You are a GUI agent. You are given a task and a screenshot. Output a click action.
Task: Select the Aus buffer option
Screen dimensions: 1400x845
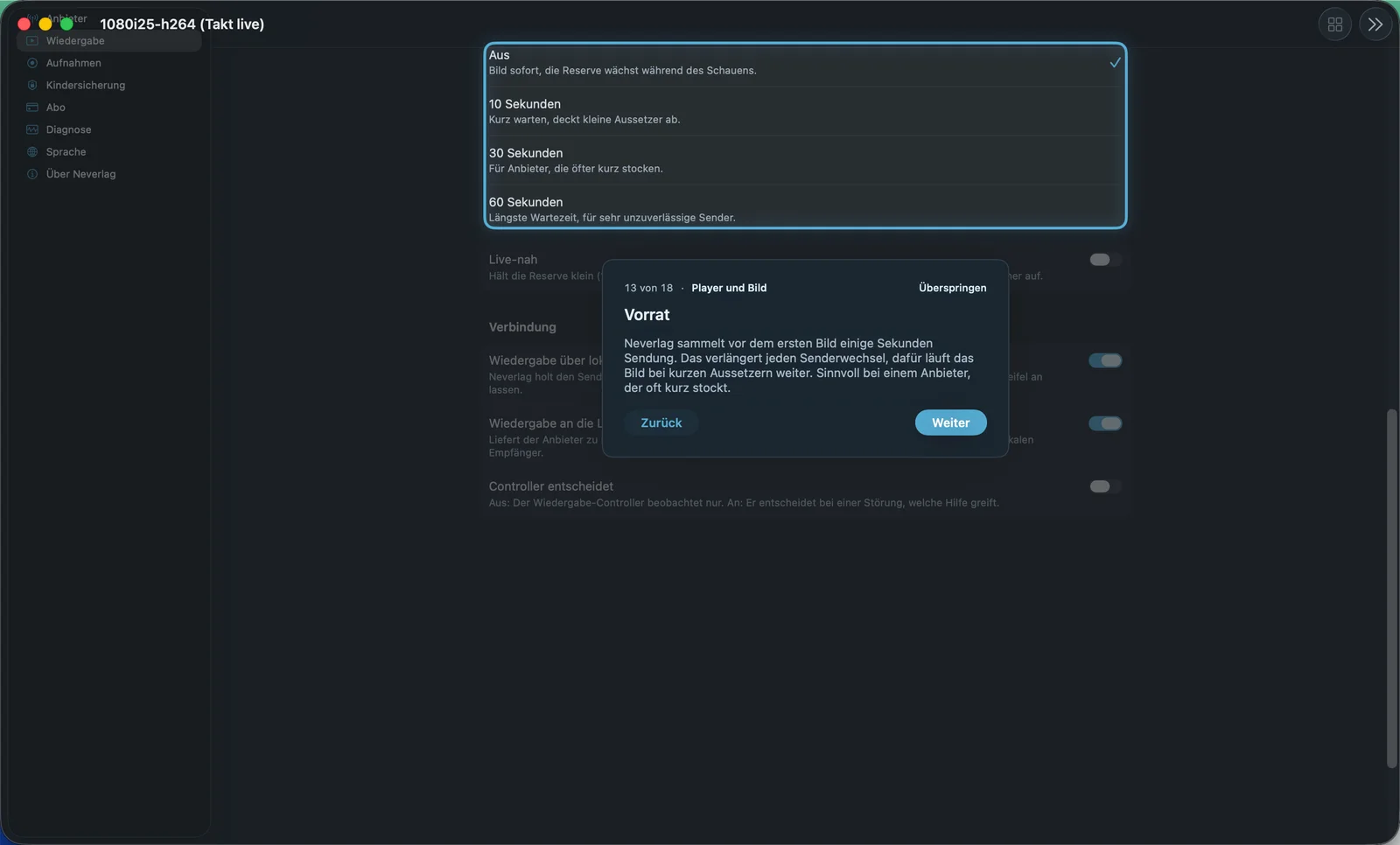805,63
